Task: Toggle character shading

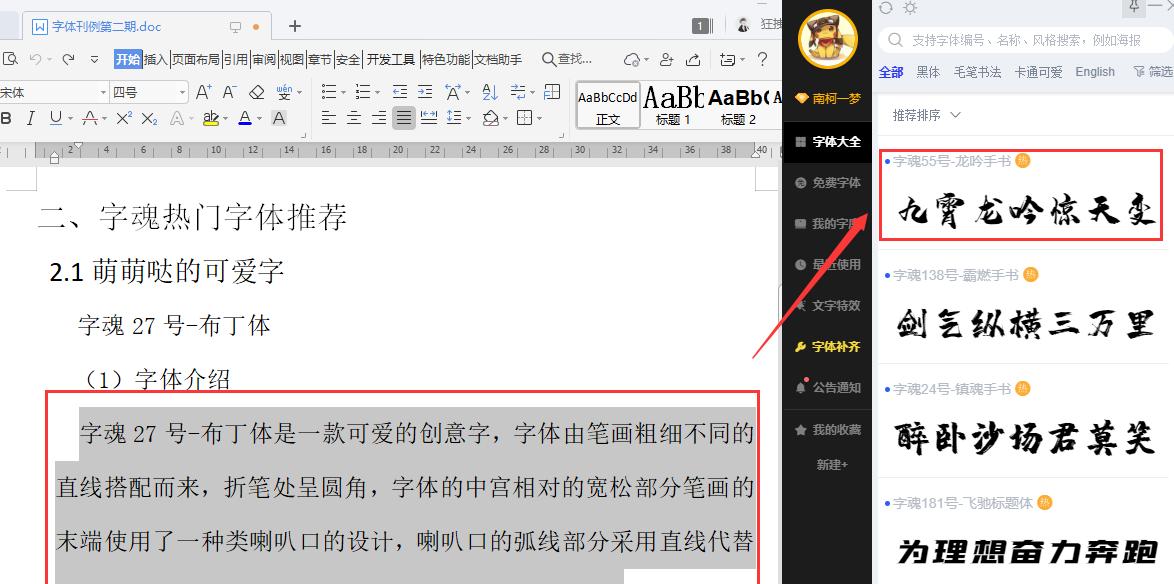Action: point(279,118)
